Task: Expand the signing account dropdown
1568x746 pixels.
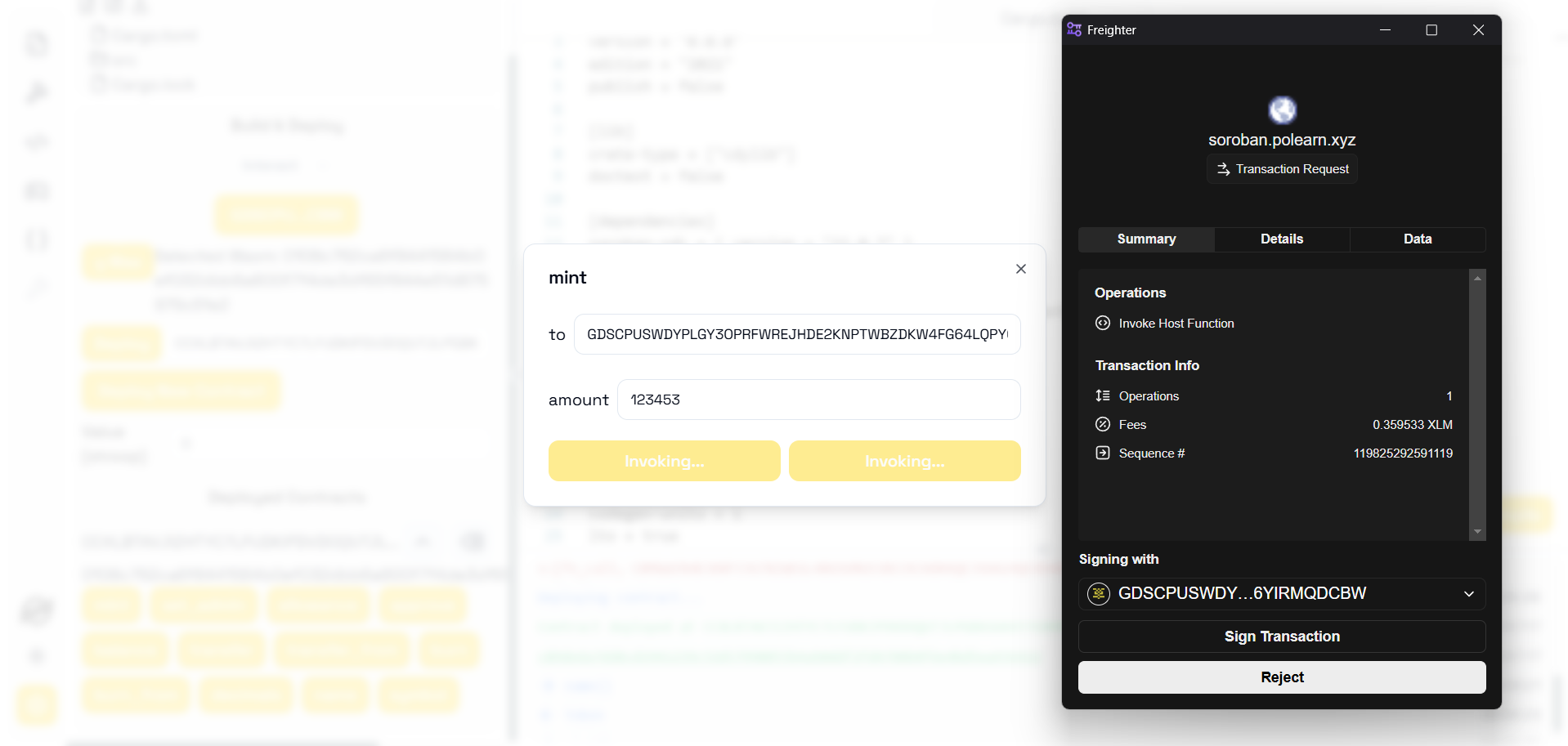Action: click(1469, 594)
